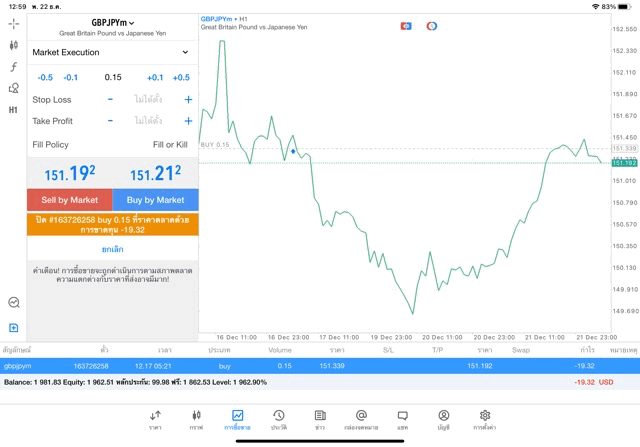Tap the blue-red flag icon on chart
Viewport: 640px width, 447px height.
click(406, 26)
